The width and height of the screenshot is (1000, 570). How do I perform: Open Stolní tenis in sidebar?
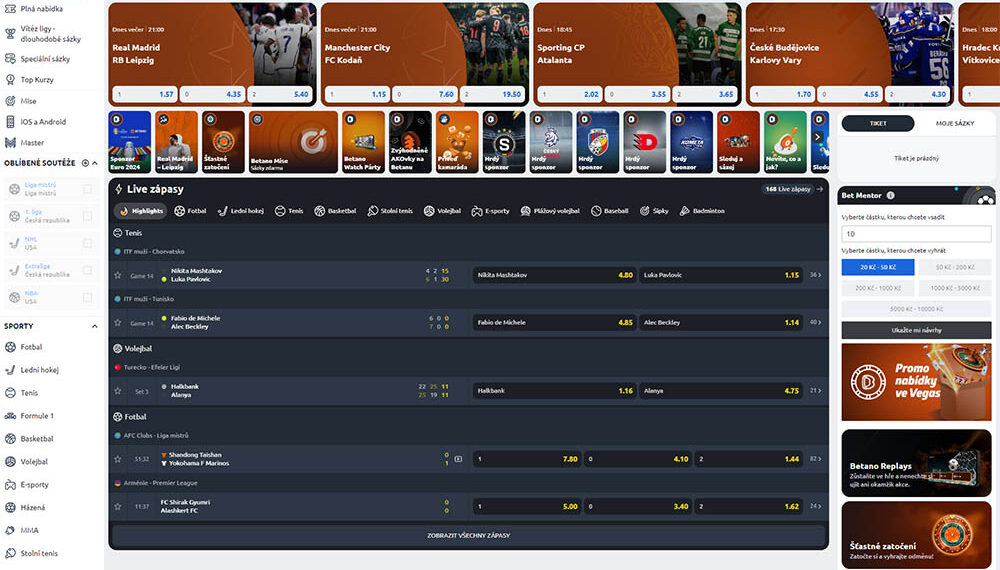(x=39, y=553)
